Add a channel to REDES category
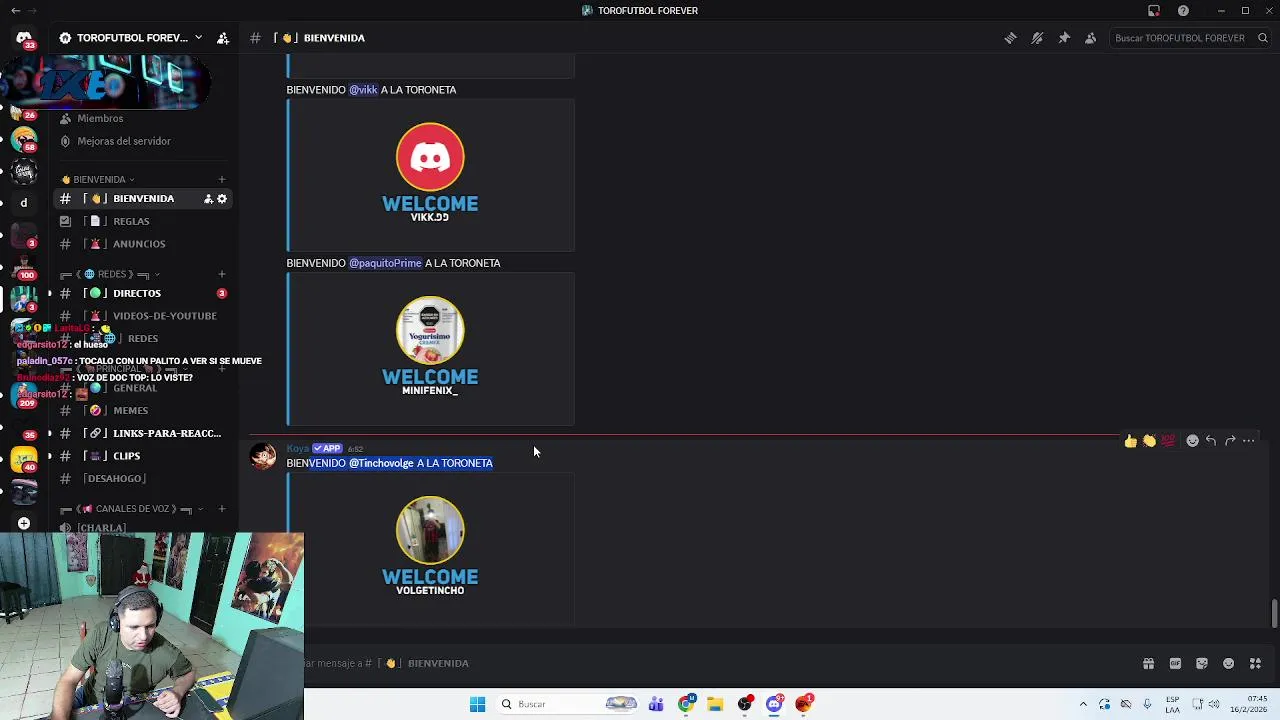 pyautogui.click(x=222, y=274)
